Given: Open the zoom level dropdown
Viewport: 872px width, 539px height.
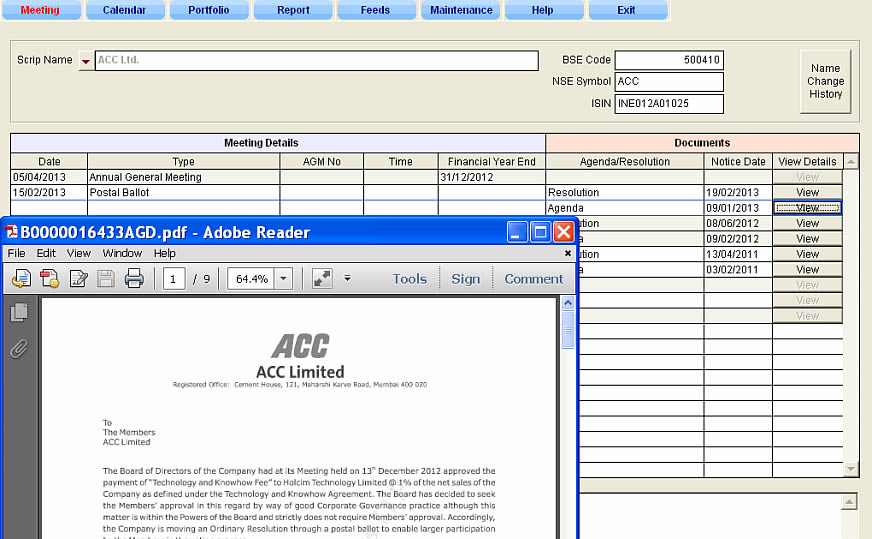Looking at the screenshot, I should click(283, 279).
